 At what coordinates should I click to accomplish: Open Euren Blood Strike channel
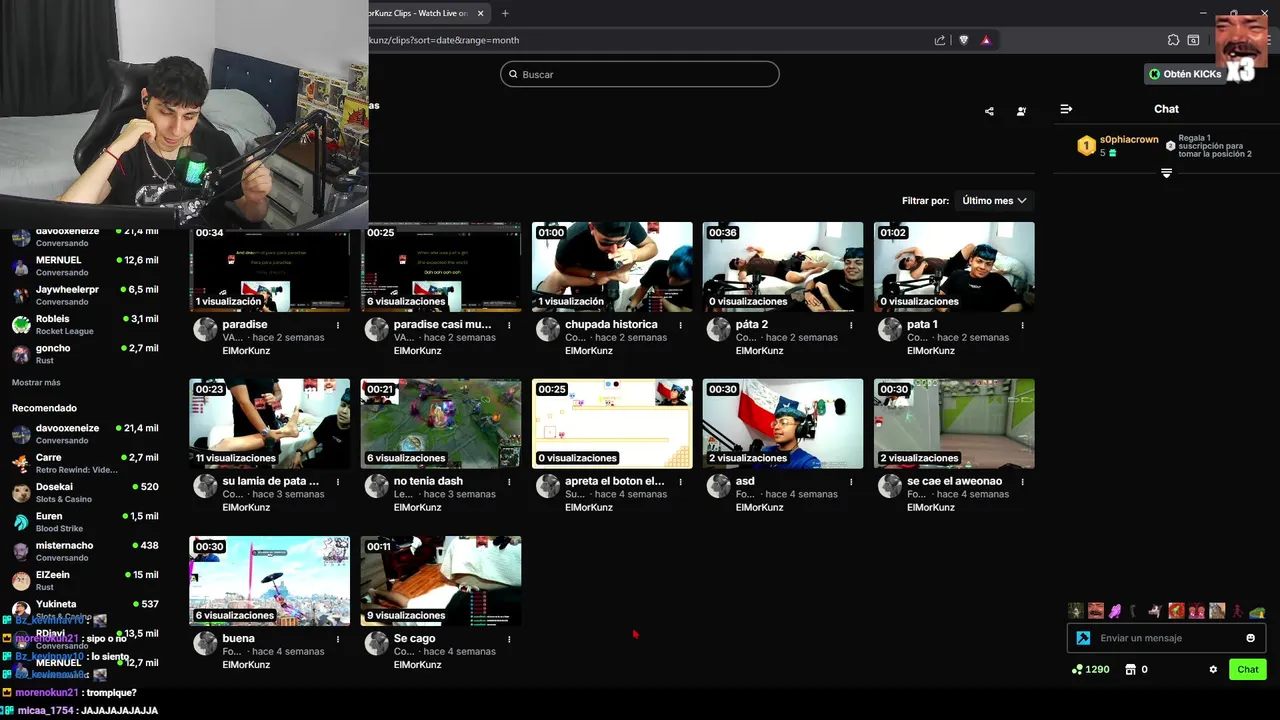point(85,522)
